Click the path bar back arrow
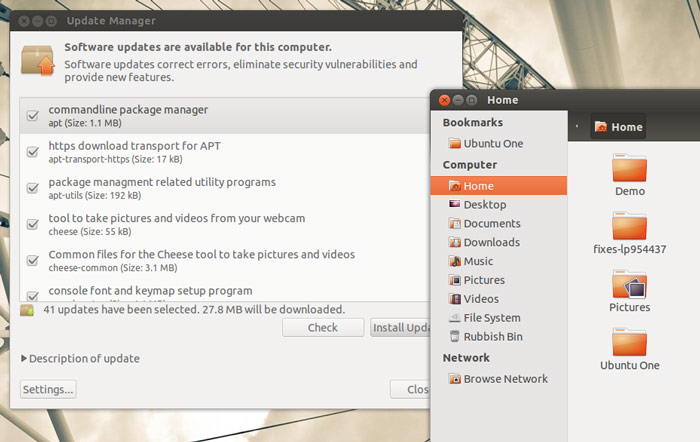This screenshot has width=700, height=442. click(x=577, y=126)
